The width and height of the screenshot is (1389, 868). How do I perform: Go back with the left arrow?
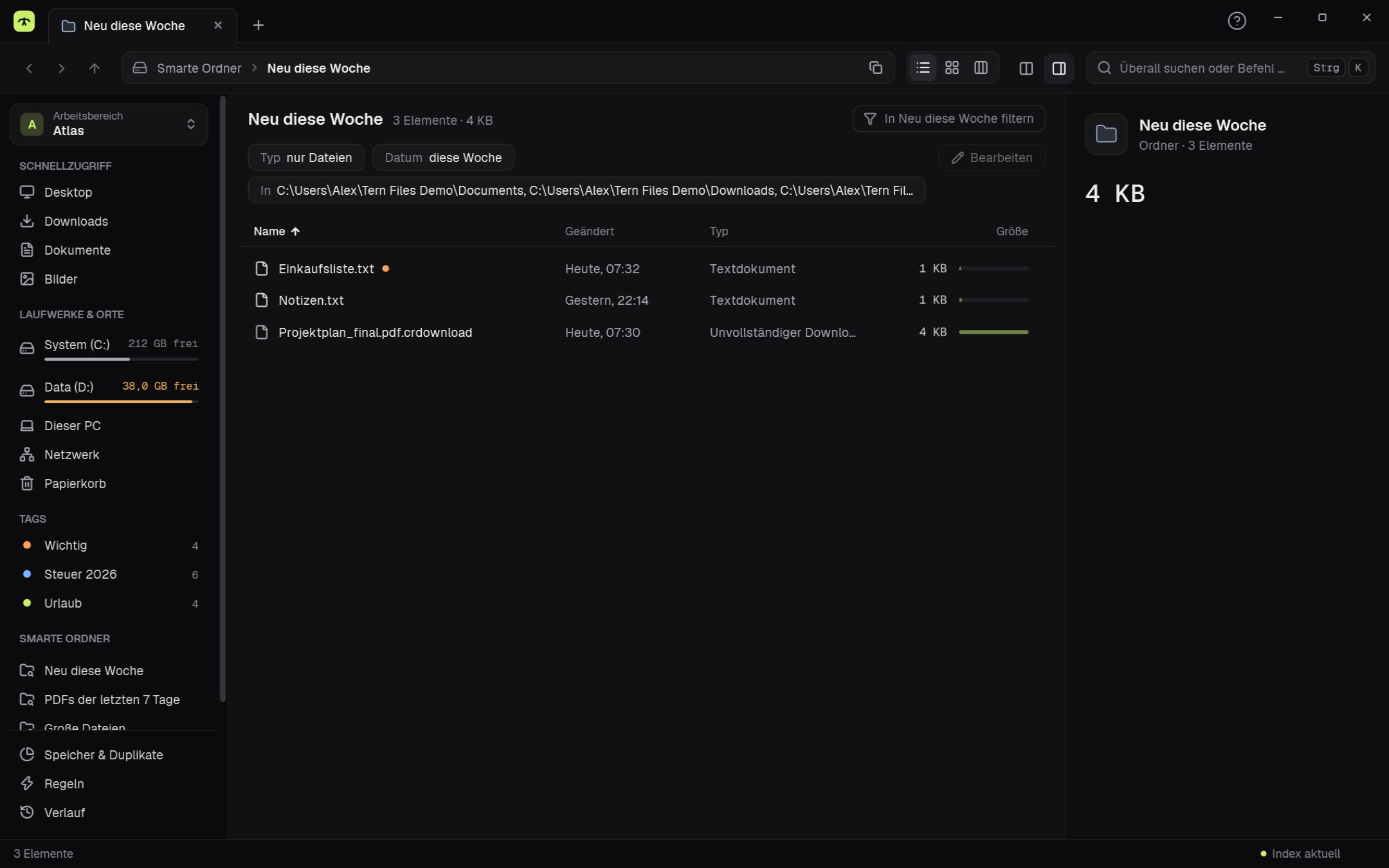click(29, 68)
